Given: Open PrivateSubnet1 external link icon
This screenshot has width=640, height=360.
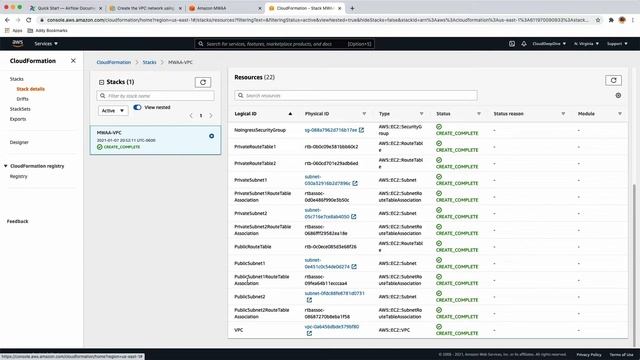Looking at the screenshot, I should click(355, 183).
